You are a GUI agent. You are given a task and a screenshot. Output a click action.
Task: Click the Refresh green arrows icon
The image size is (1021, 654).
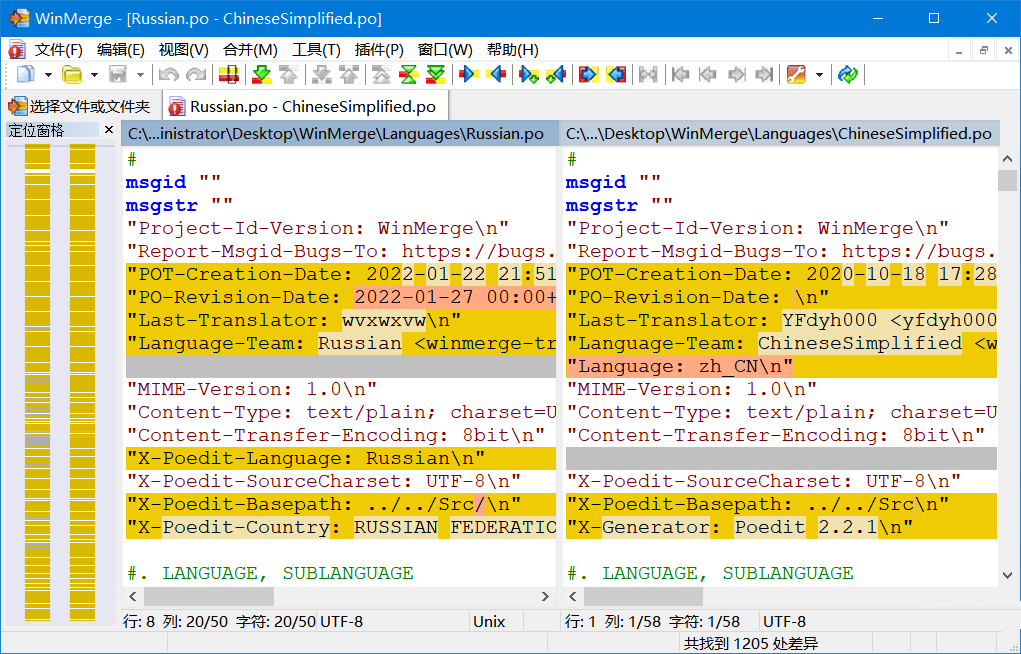[847, 75]
